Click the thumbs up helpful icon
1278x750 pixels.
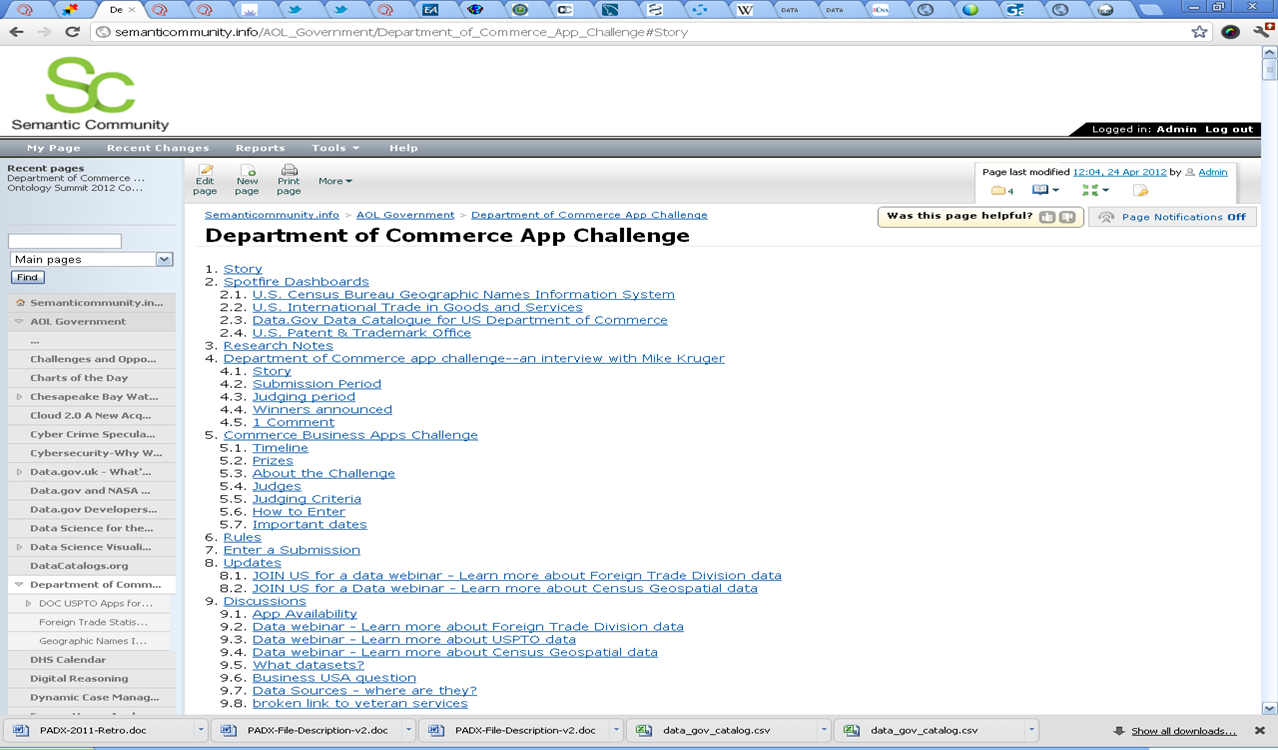1047,217
